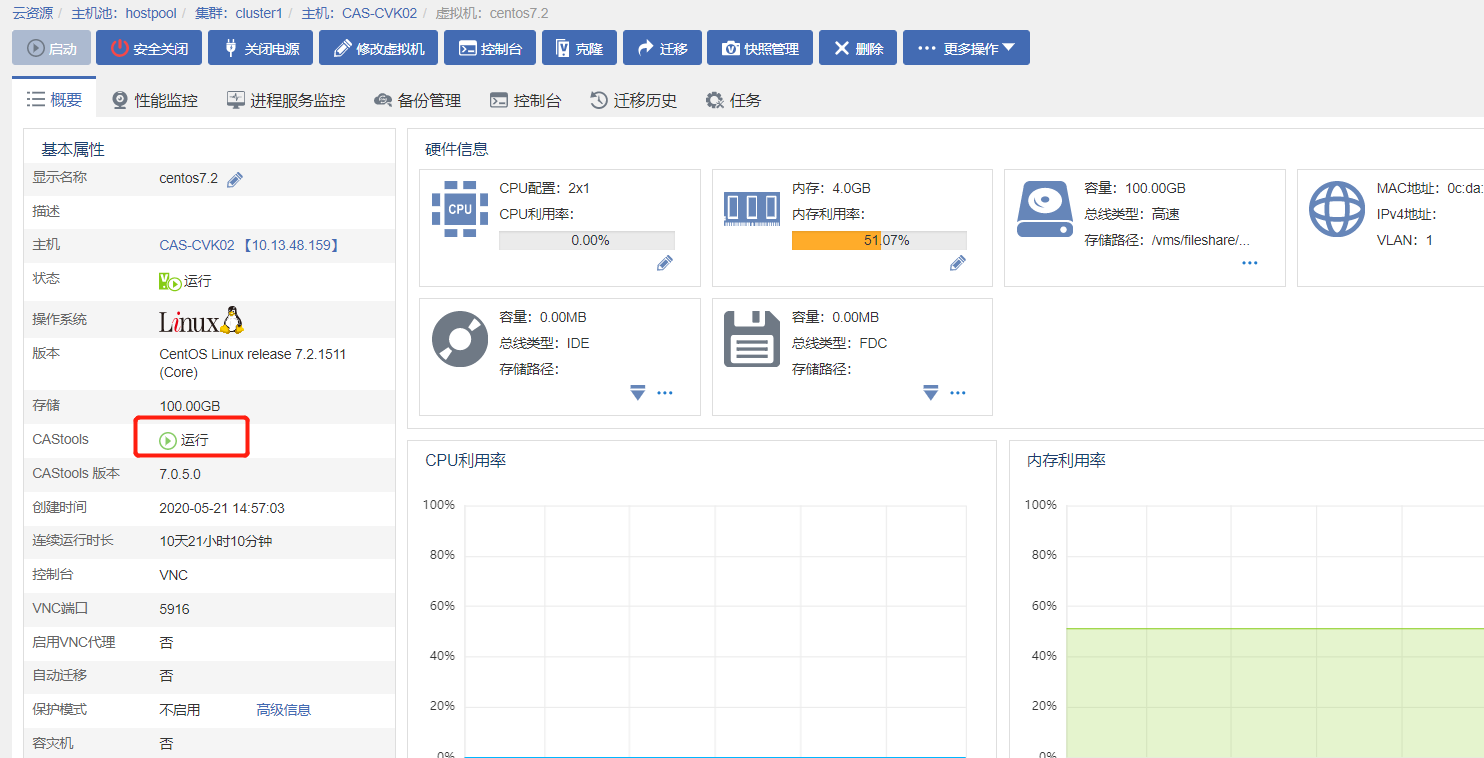Open the IDE optical drive's more options dots
Screen dimensions: 1484x758
[x=665, y=393]
